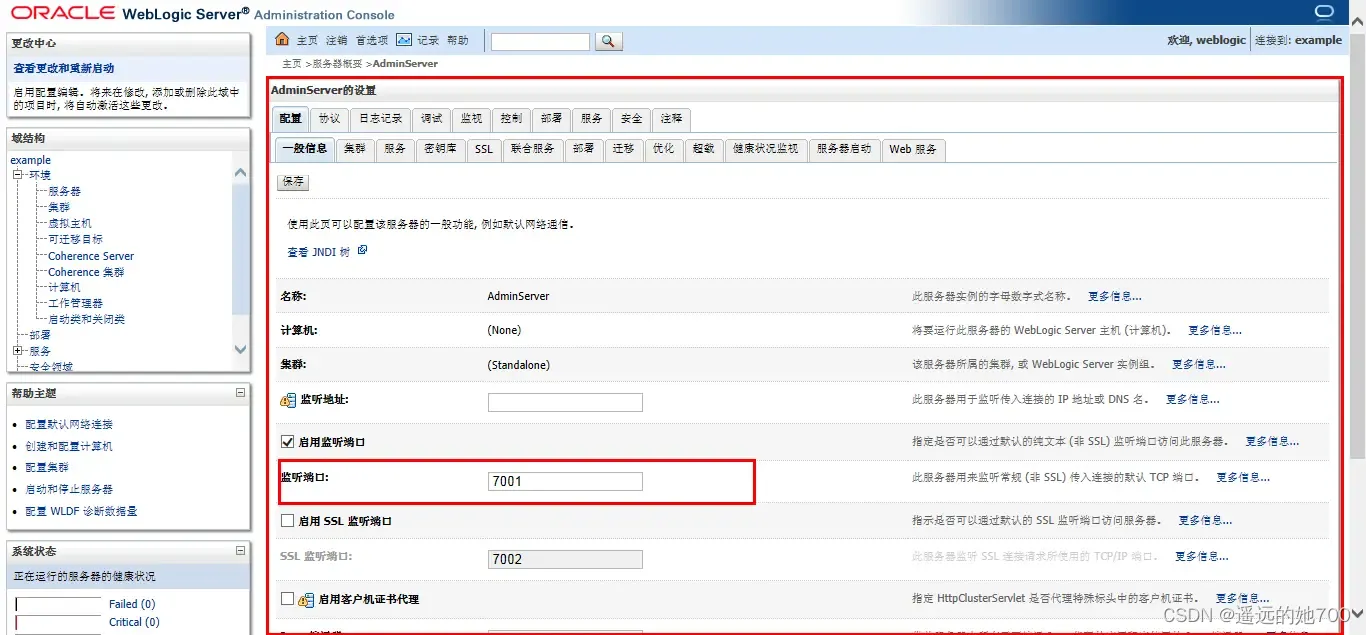Click the warning icon beside 监听地址

[288, 400]
